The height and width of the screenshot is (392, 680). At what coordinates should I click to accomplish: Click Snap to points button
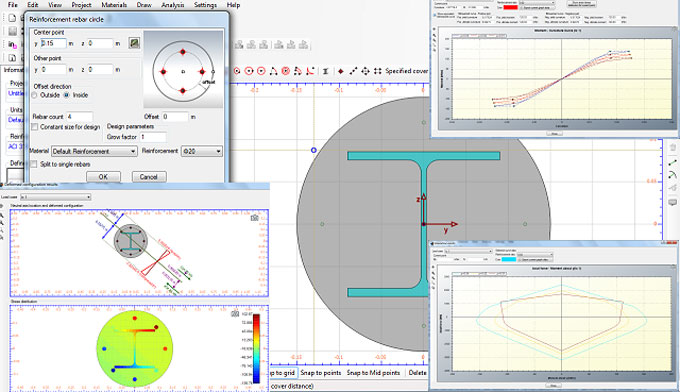coord(320,372)
